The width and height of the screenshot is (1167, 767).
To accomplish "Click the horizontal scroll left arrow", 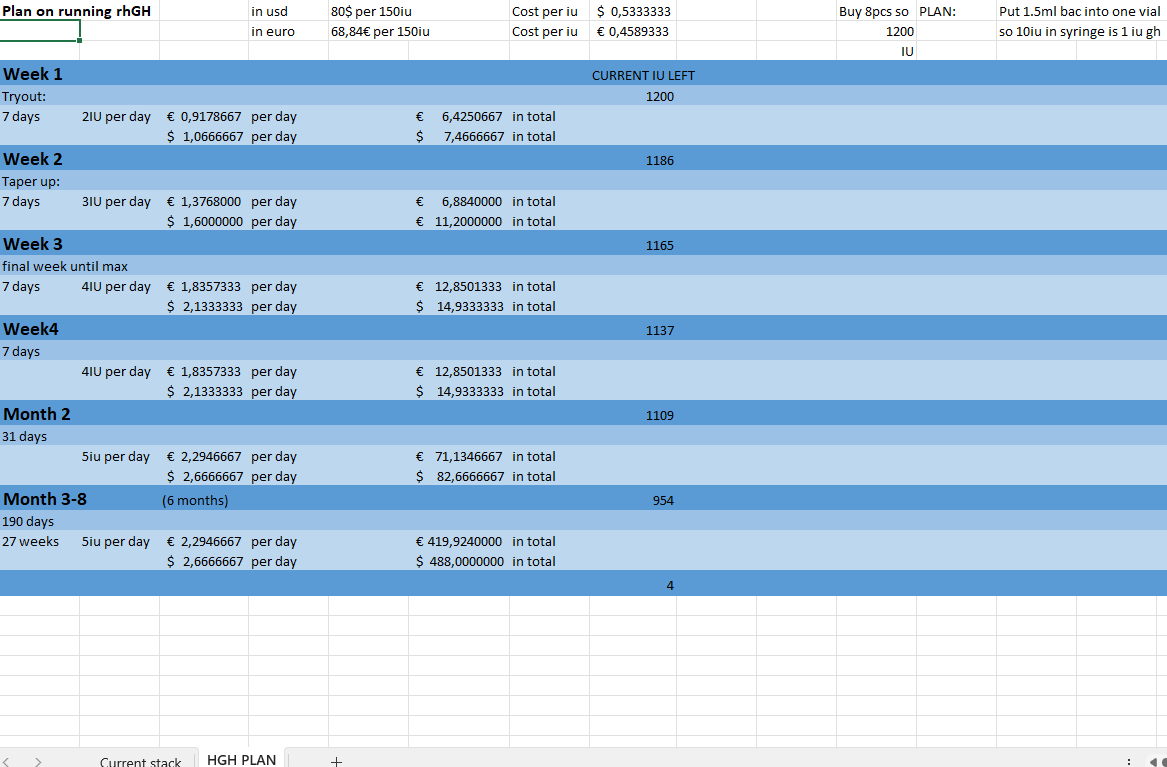I will 1153,761.
